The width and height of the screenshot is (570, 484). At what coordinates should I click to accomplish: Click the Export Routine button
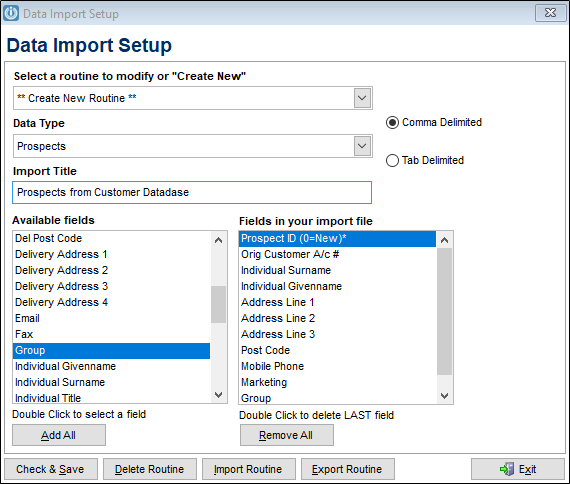(348, 469)
